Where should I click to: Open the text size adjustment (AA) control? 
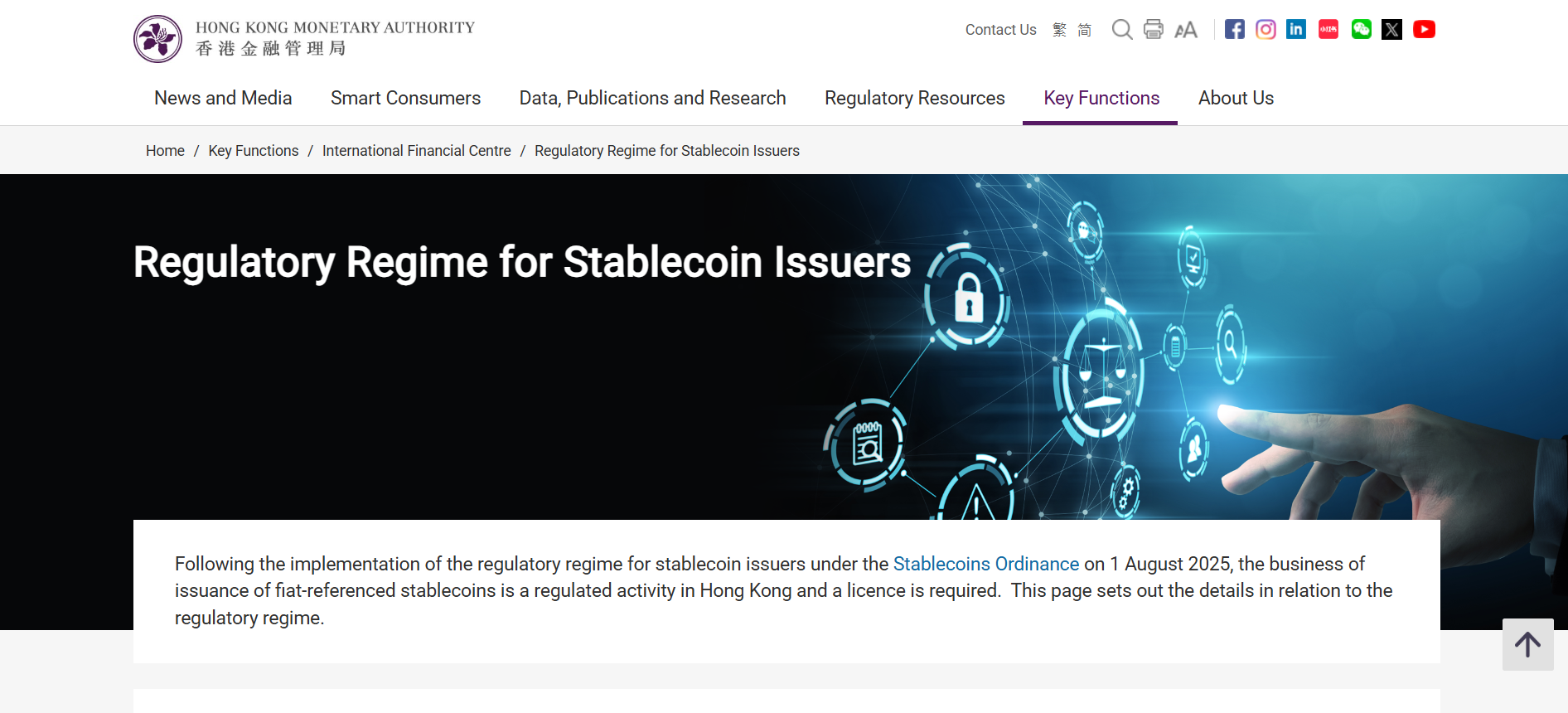pos(1185,29)
